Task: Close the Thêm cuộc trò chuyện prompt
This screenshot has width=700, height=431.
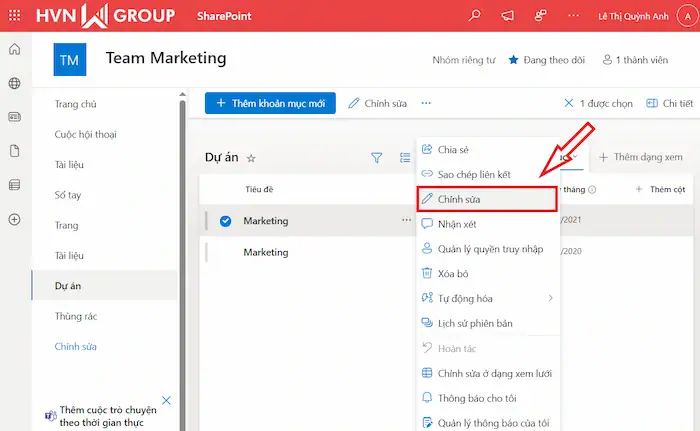Action: (166, 401)
